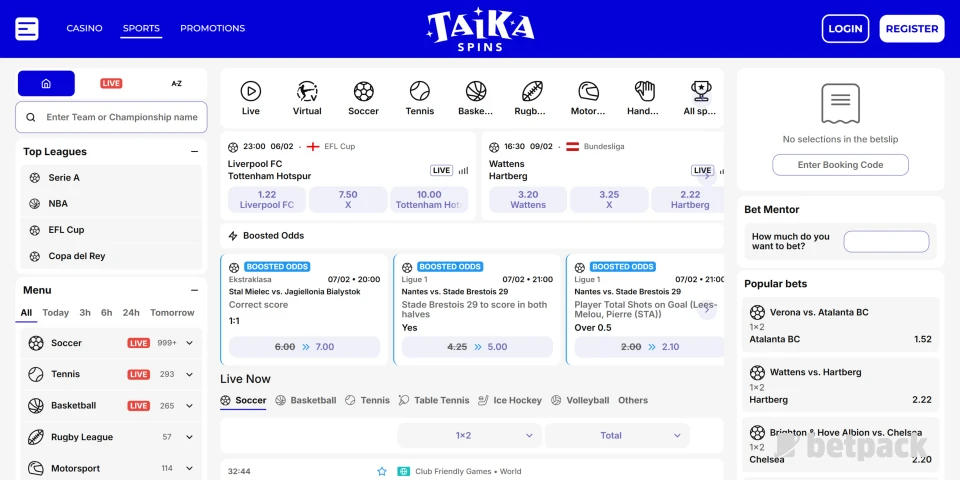Click the Motorsport helmet icon in the menu
The width and height of the screenshot is (960, 480).
[x=36, y=468]
